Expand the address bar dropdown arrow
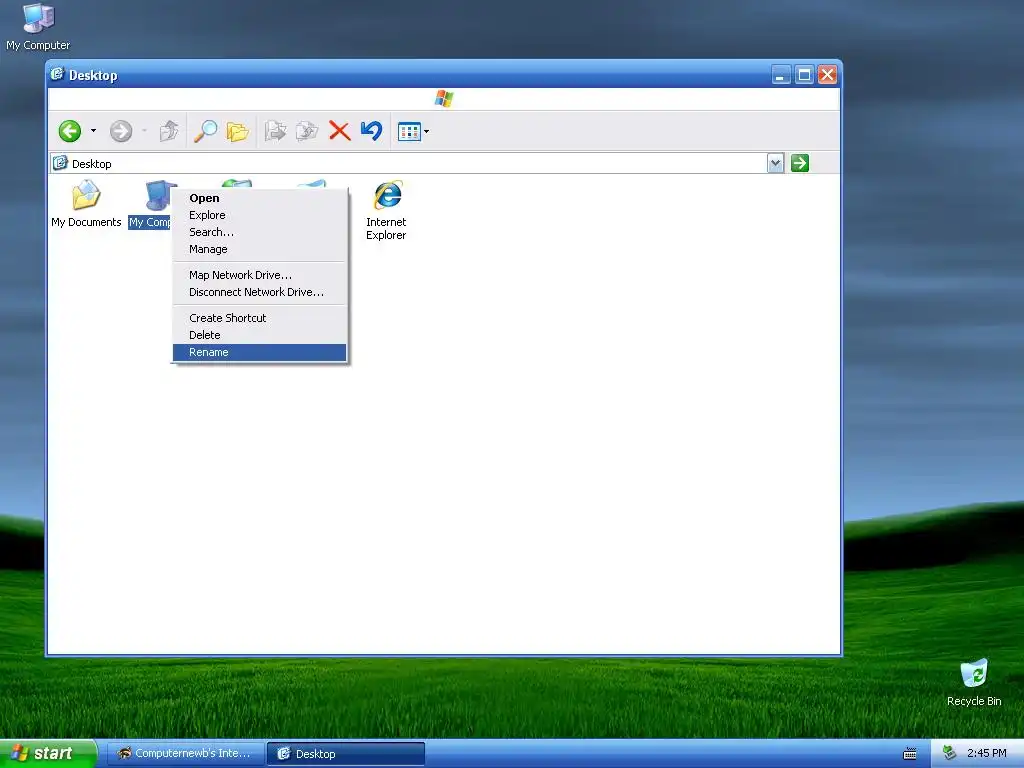1024x768 pixels. tap(775, 163)
